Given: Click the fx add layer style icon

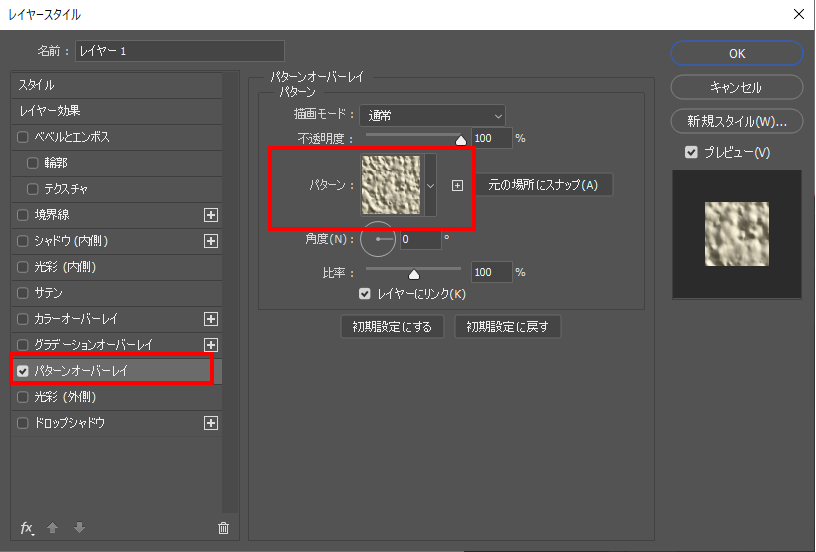Looking at the screenshot, I should point(27,528).
